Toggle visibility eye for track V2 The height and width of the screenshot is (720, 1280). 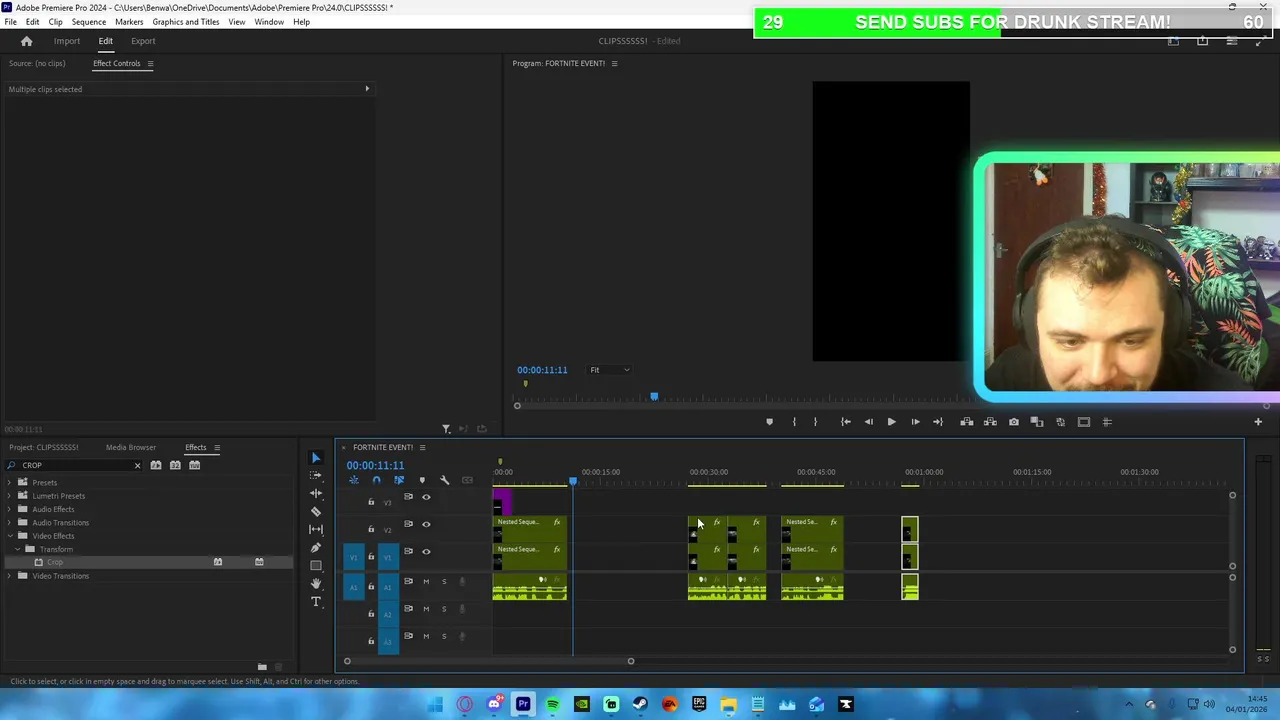click(426, 524)
